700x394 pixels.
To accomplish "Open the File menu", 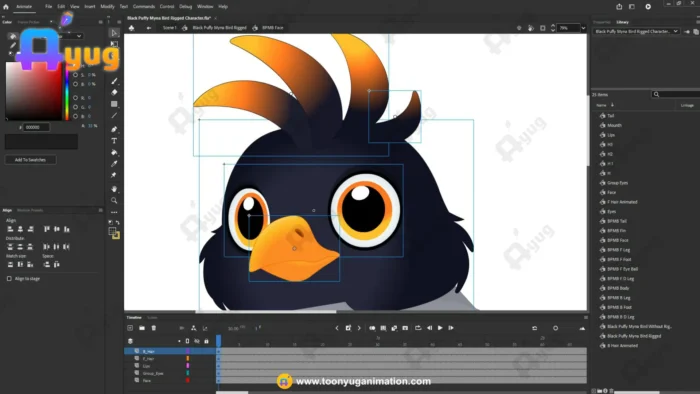I will pyautogui.click(x=48, y=7).
